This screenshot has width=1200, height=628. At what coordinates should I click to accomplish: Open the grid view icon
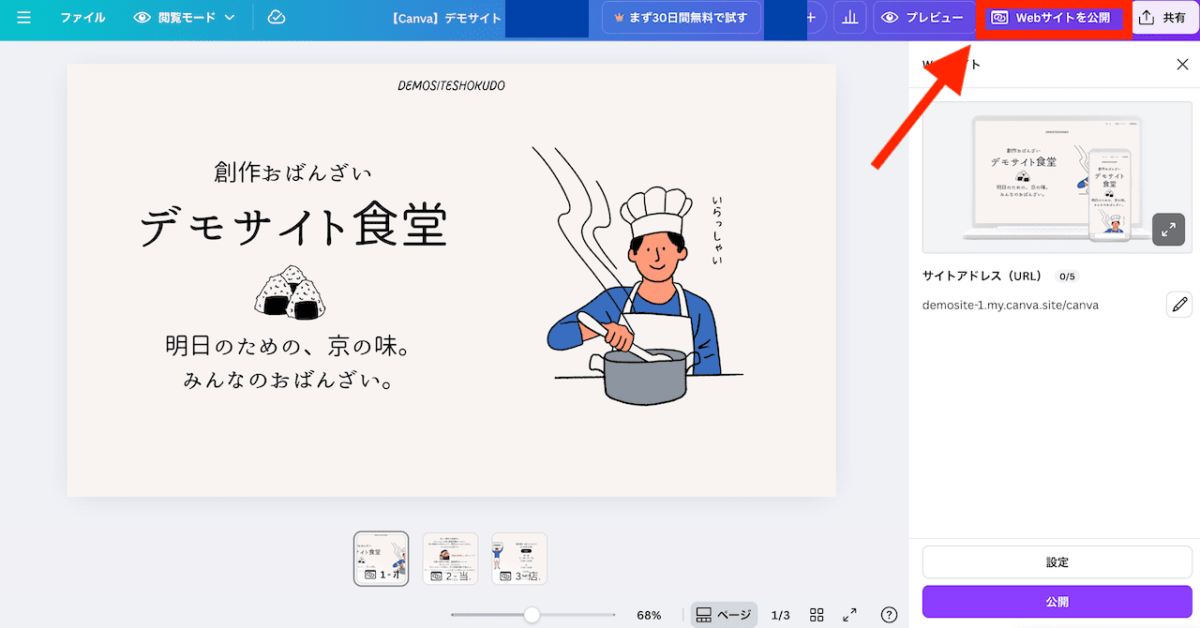817,615
